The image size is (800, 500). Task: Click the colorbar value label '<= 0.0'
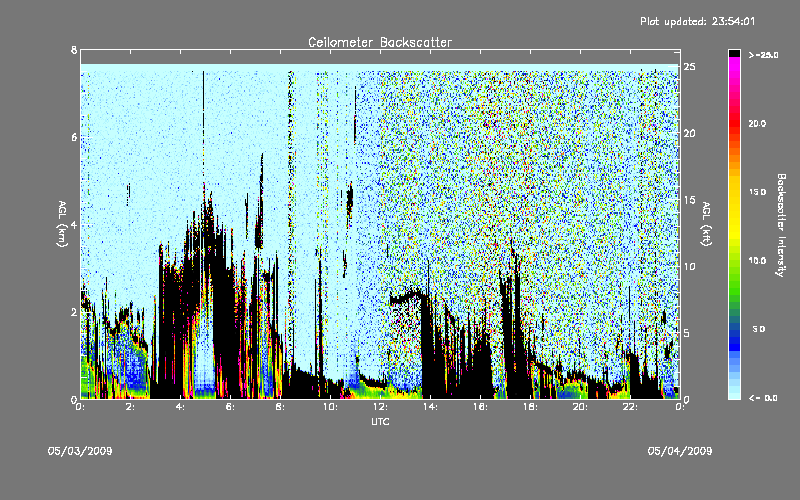[x=763, y=398]
